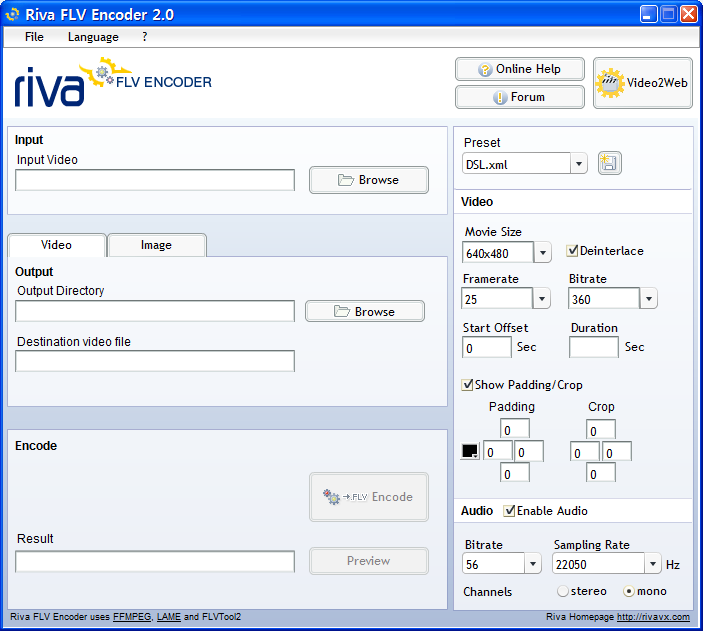Click the save preset floppy disk icon

click(609, 163)
